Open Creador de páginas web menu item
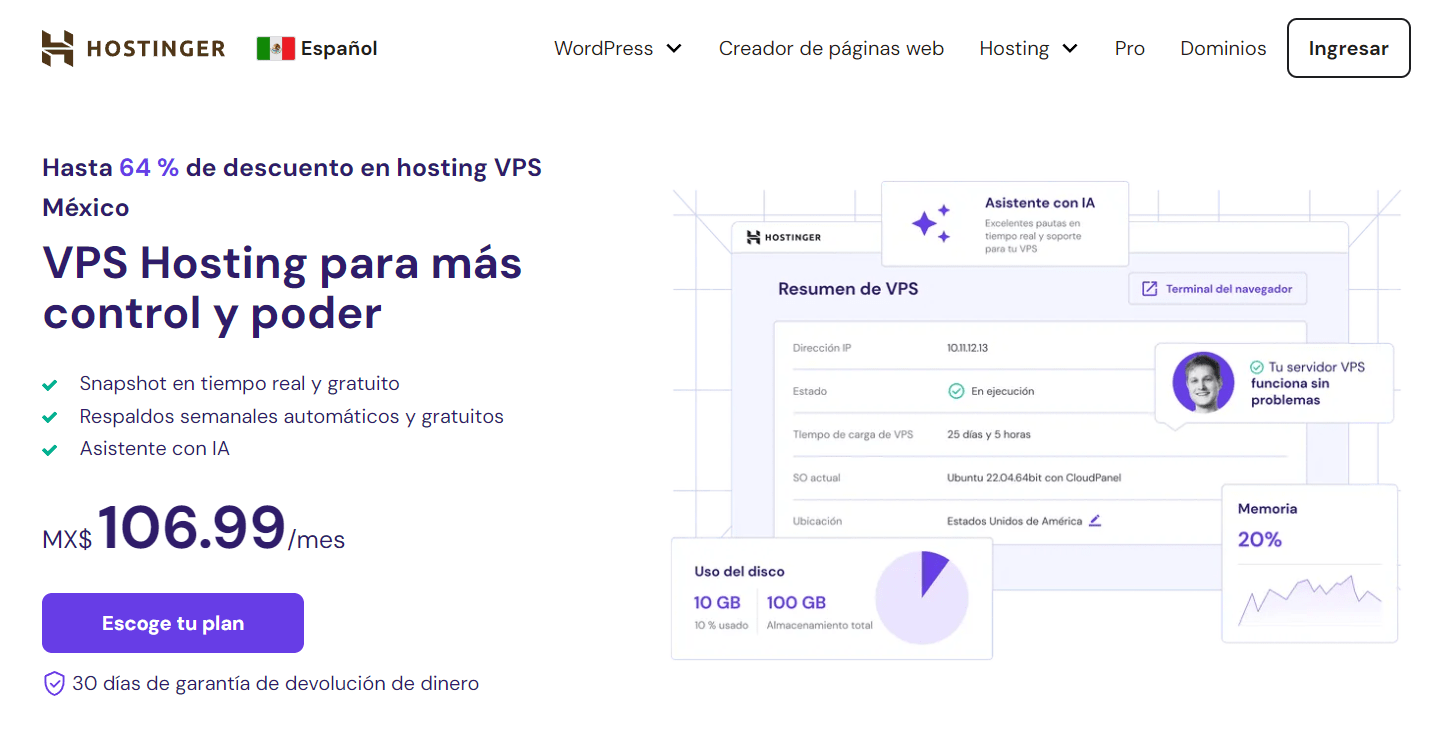The image size is (1449, 750). coord(831,48)
